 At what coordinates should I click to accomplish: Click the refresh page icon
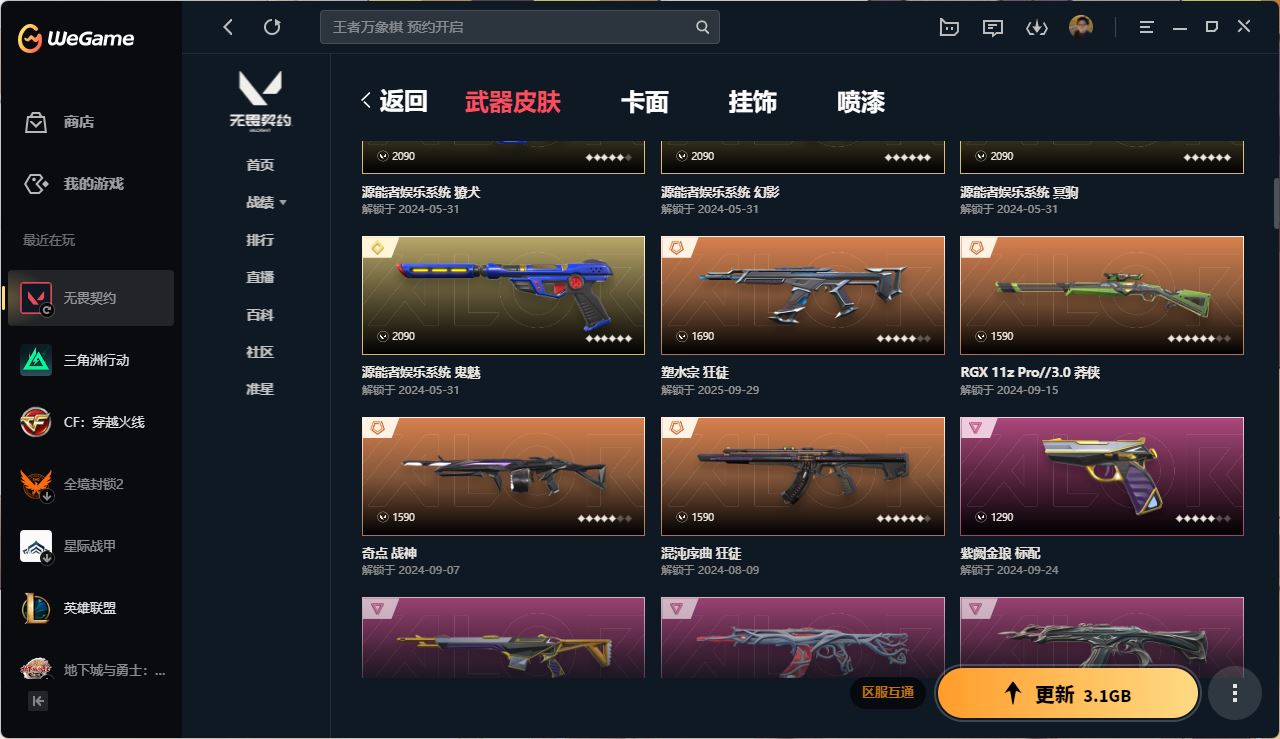pos(272,27)
